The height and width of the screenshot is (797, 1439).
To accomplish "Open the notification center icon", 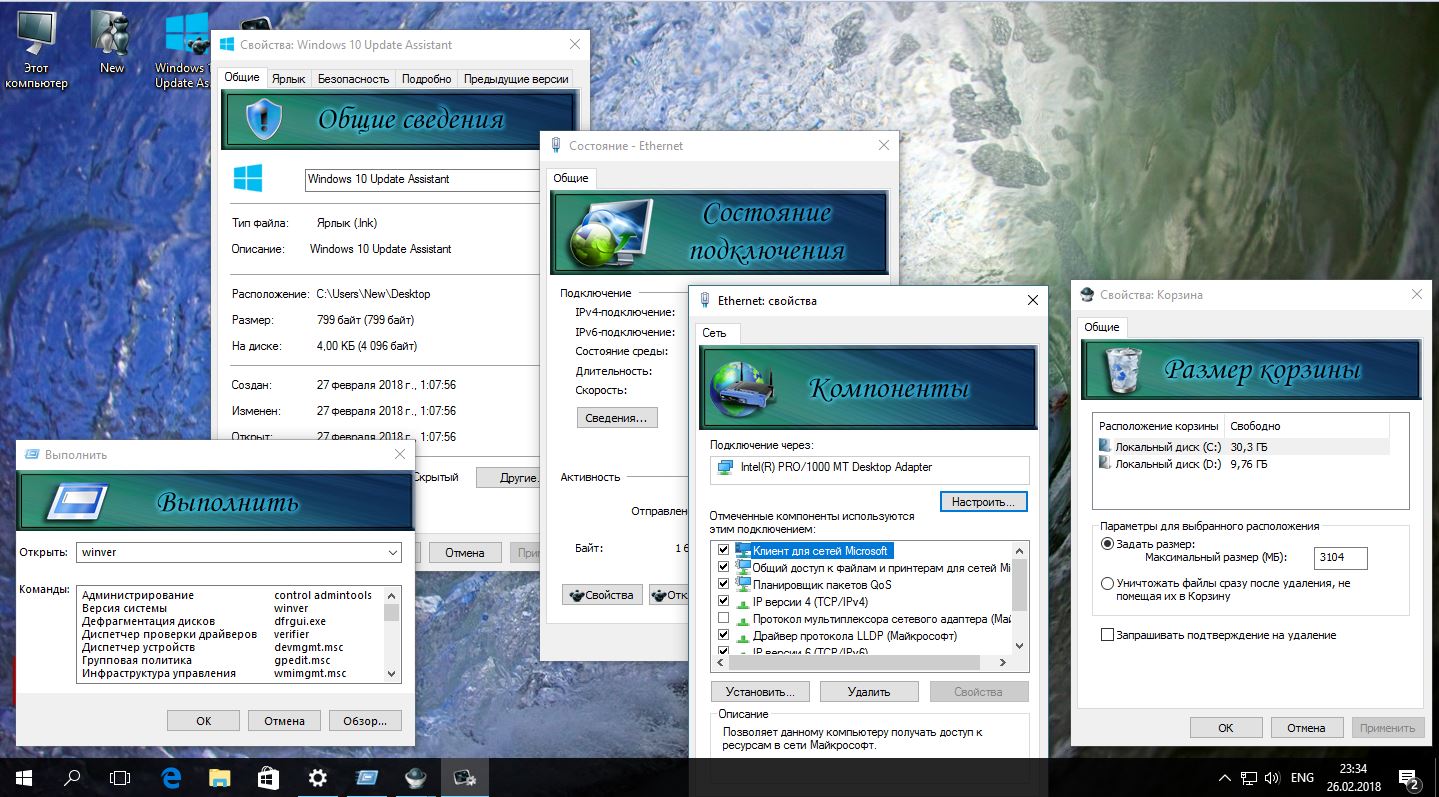I will click(1410, 777).
